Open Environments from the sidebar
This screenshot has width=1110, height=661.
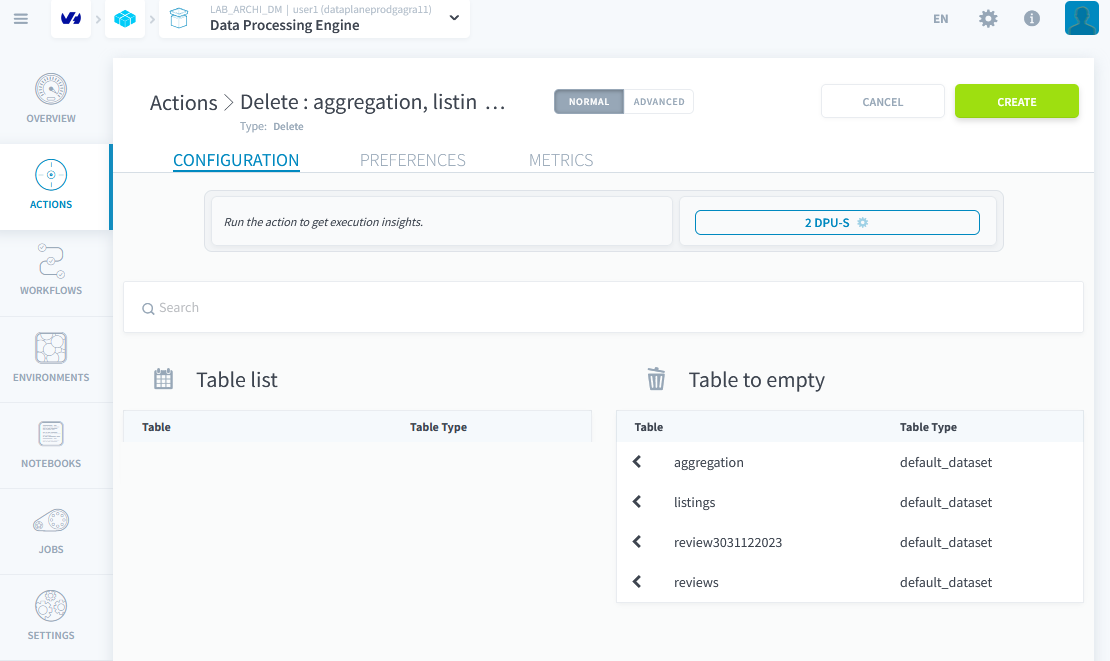[51, 358]
